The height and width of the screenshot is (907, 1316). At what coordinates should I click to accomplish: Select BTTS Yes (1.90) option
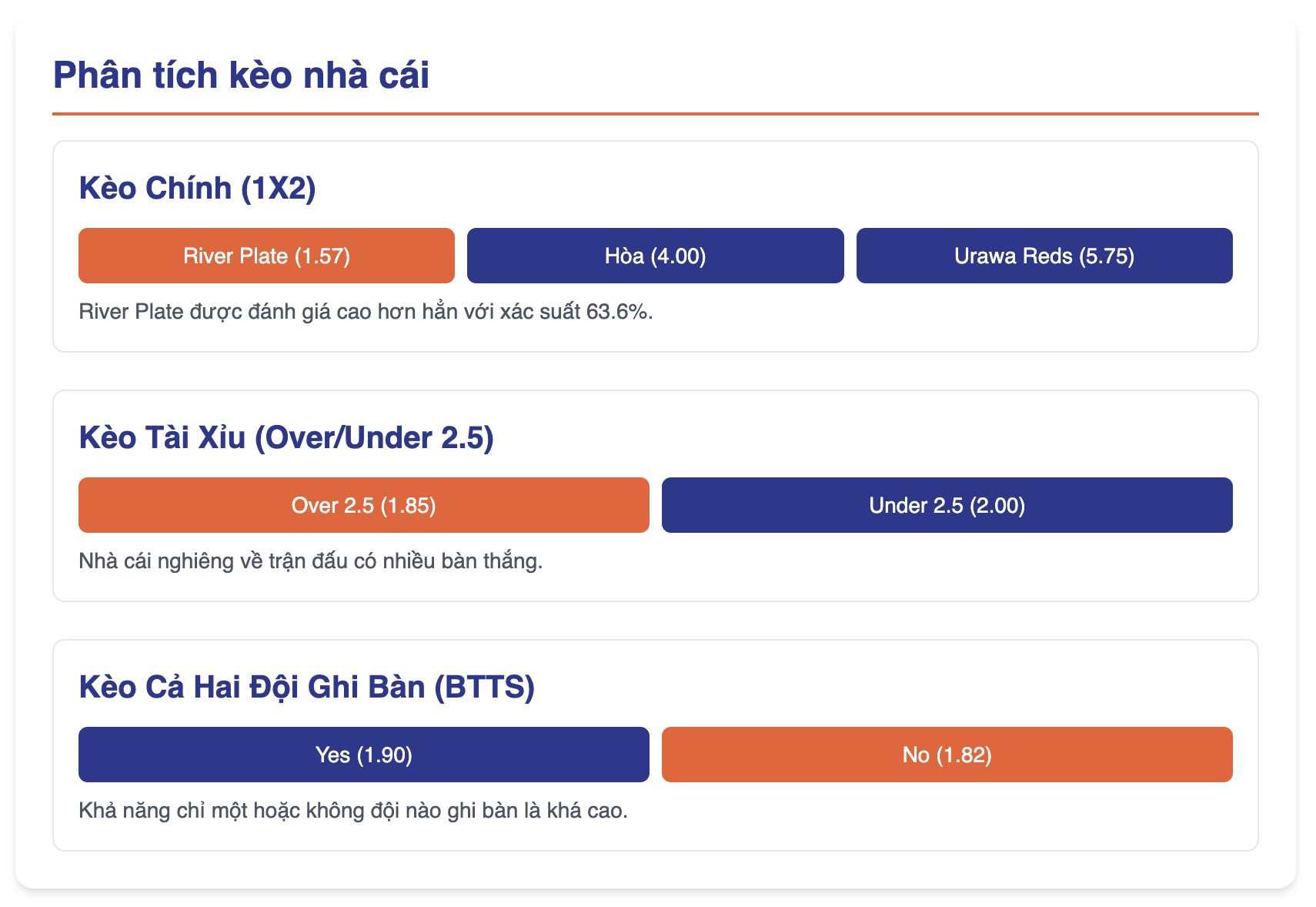point(363,755)
